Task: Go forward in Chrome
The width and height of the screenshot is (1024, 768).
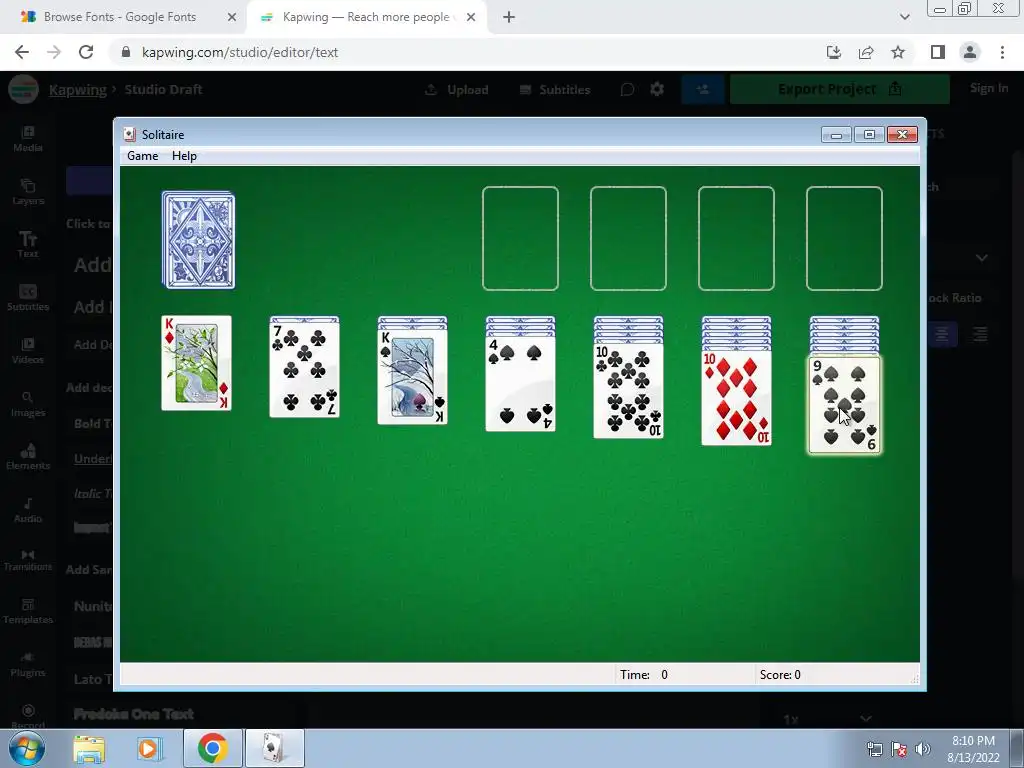Action: point(54,52)
